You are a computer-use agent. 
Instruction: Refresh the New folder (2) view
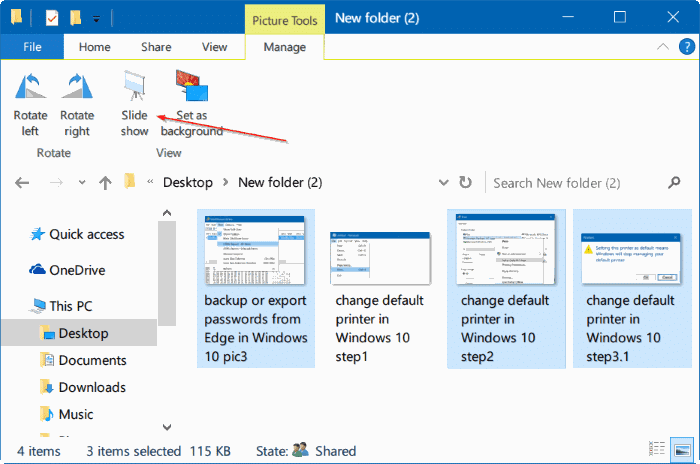[x=465, y=182]
